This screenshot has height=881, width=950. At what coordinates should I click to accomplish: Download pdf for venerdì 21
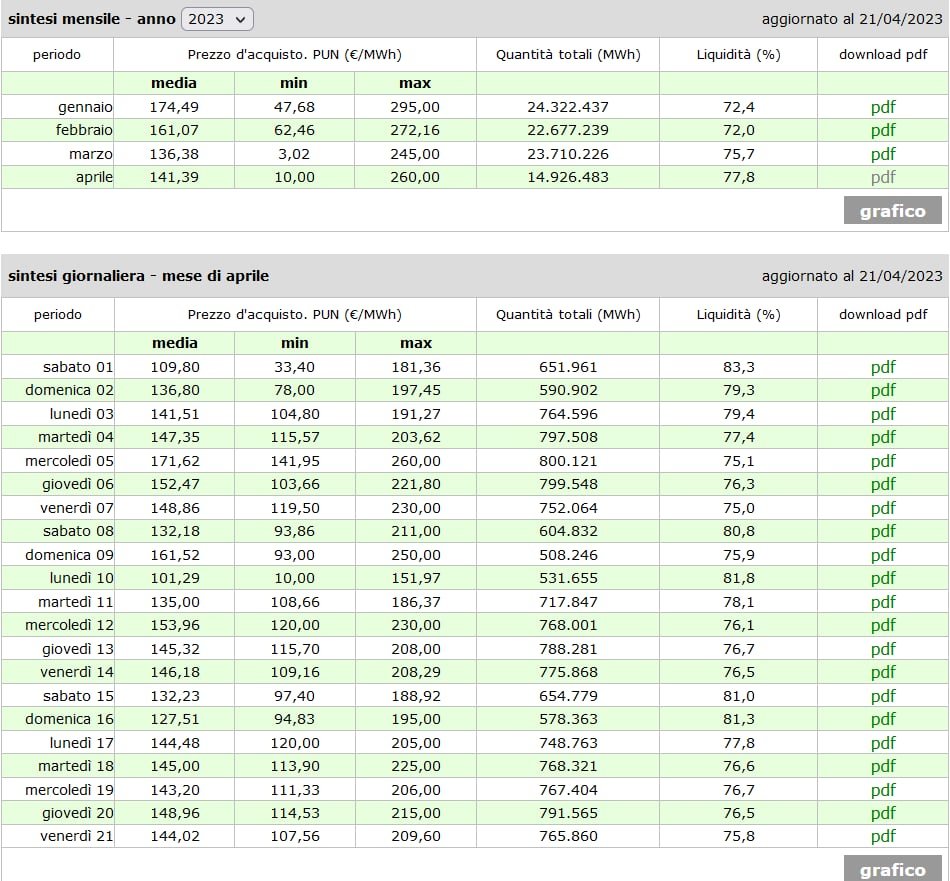tap(883, 836)
